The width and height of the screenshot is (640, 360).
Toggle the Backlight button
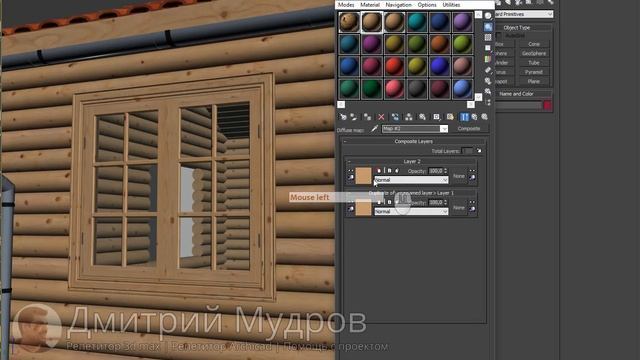pos(488,27)
